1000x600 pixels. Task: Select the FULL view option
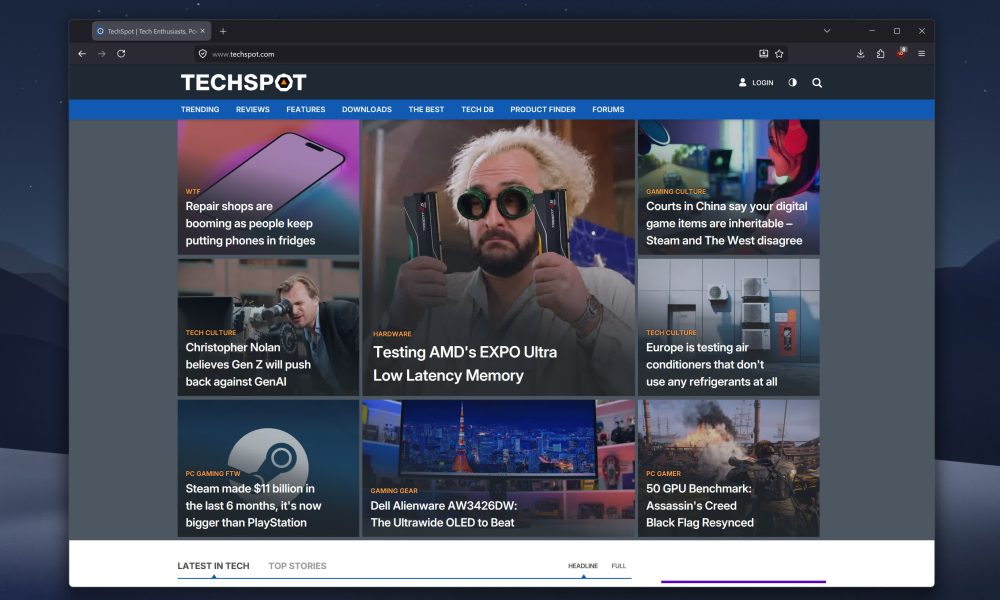(619, 566)
